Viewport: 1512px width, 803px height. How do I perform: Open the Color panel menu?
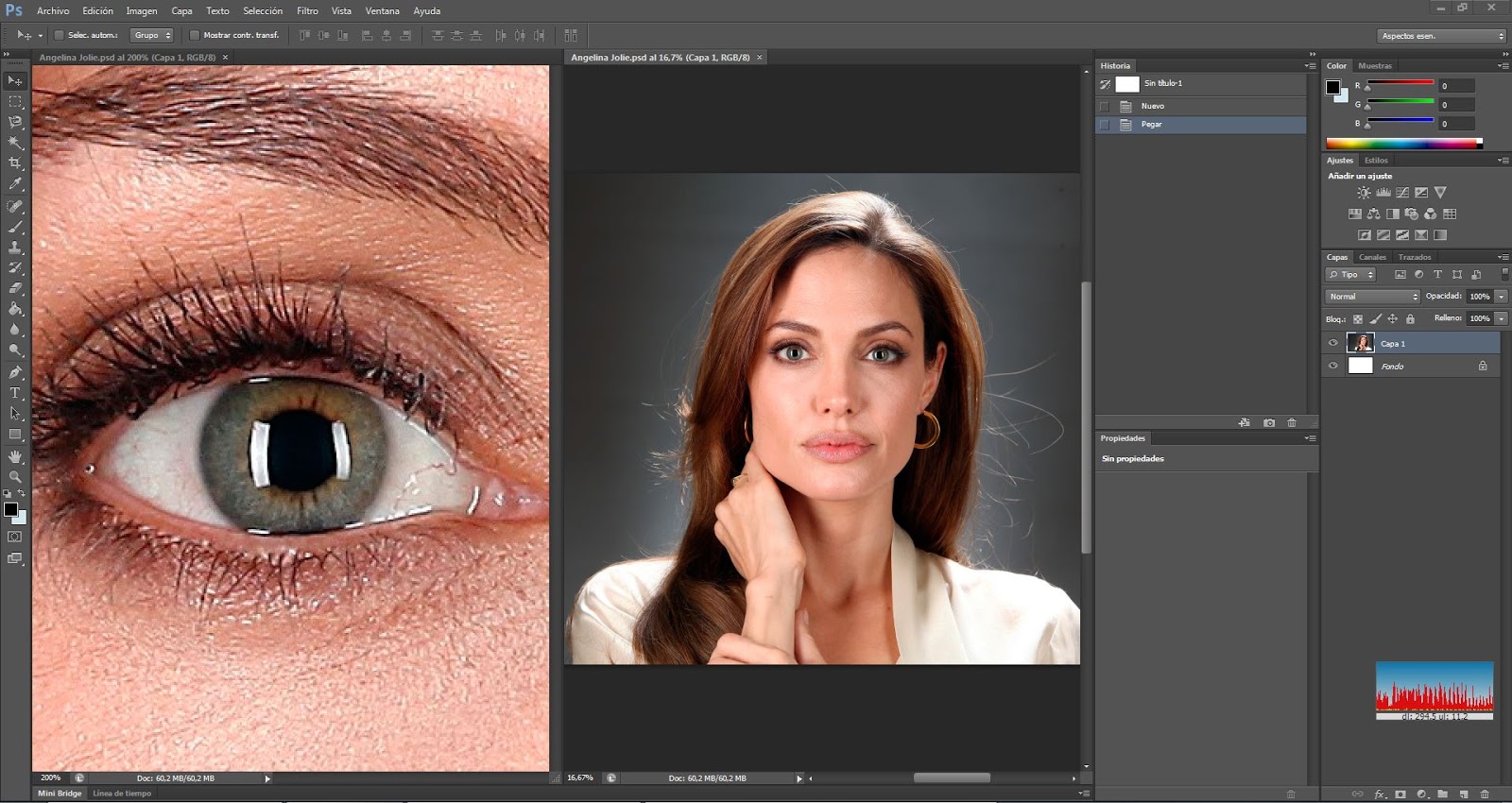(x=1503, y=66)
